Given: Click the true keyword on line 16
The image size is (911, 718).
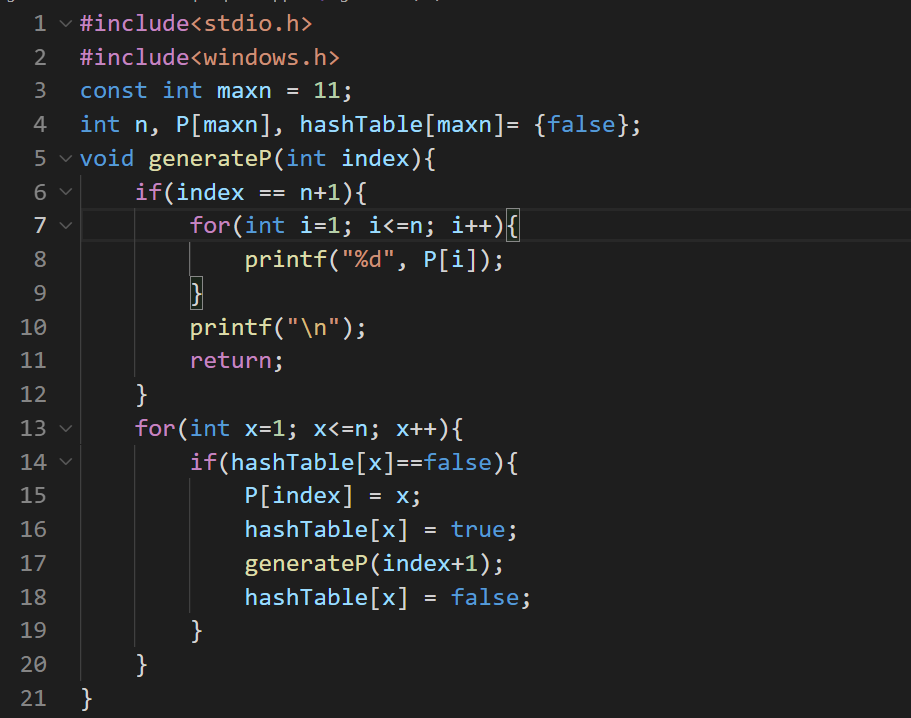Looking at the screenshot, I should point(478,530).
